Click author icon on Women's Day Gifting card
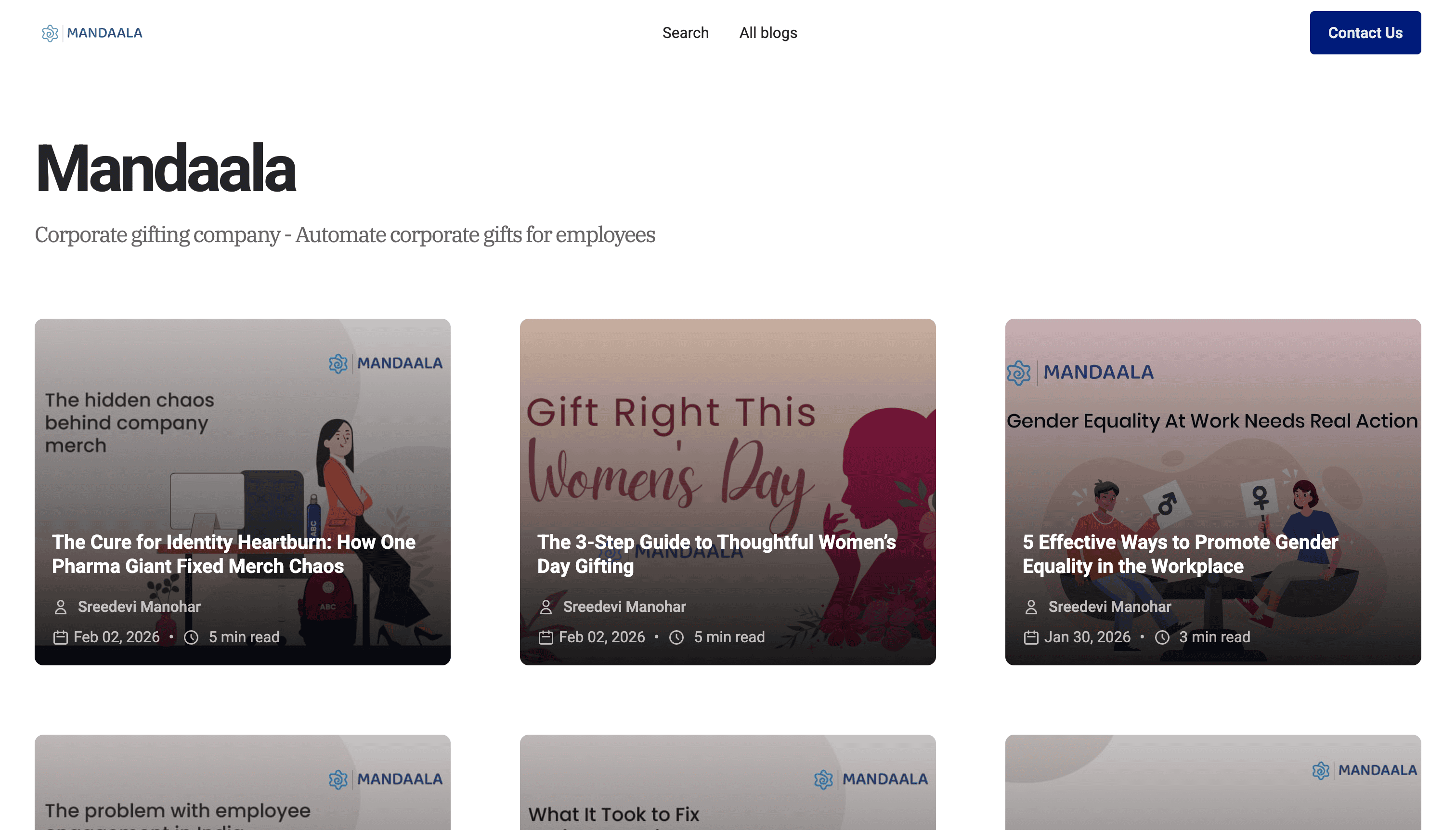The width and height of the screenshot is (1456, 830). (x=546, y=607)
